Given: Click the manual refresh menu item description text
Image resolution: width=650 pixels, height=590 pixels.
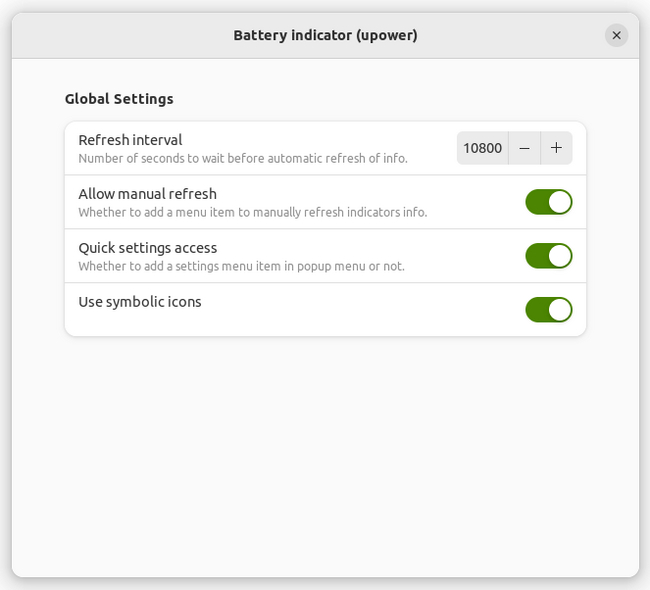Looking at the screenshot, I should pyautogui.click(x=252, y=212).
